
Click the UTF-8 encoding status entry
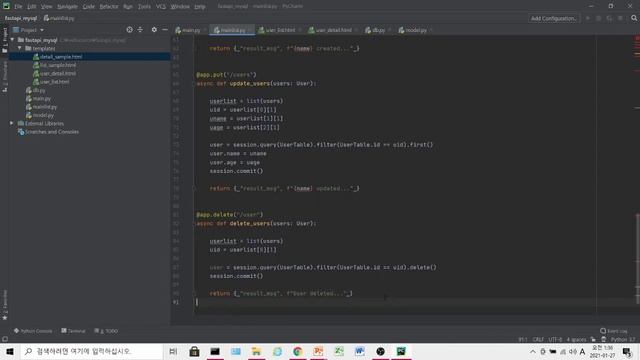click(x=555, y=339)
